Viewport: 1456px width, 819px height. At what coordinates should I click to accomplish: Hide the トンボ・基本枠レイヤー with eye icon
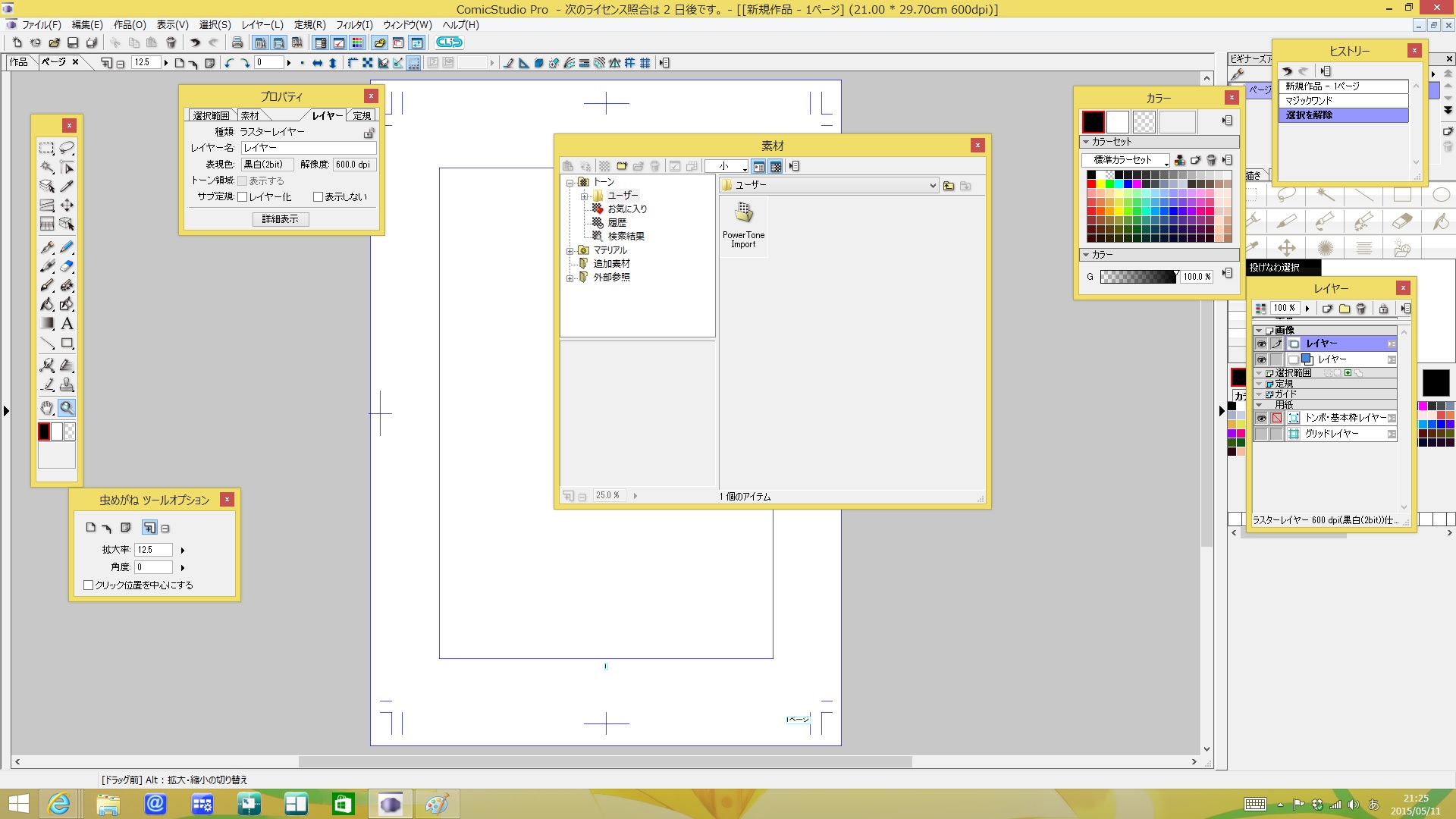pos(1261,418)
